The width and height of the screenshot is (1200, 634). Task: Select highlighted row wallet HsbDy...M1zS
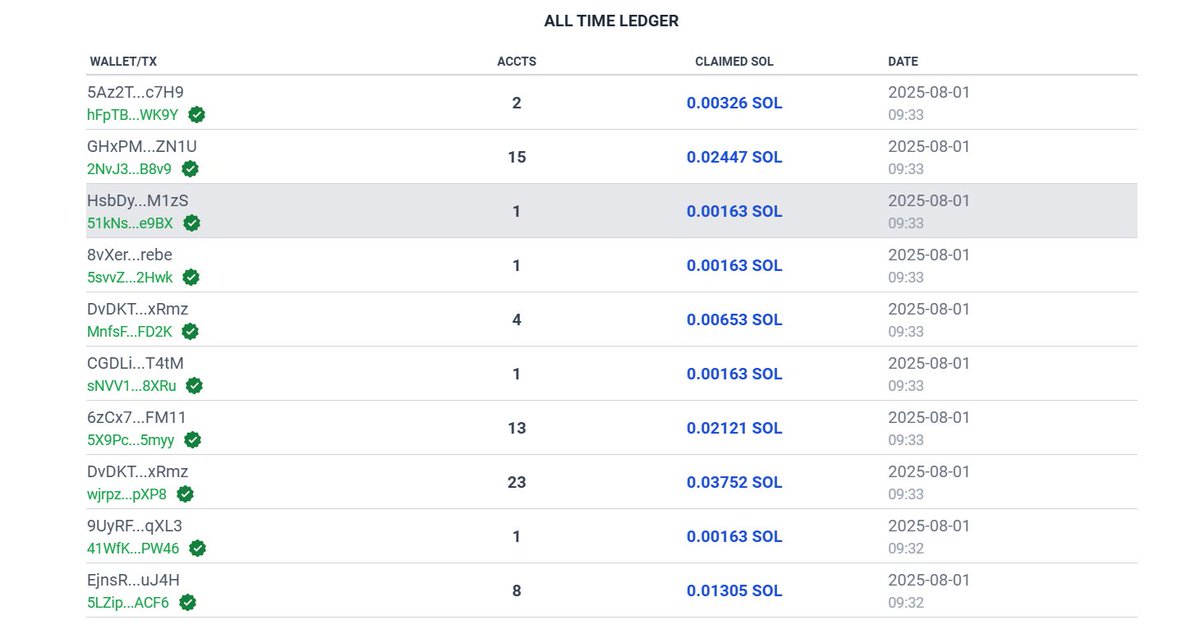click(137, 201)
